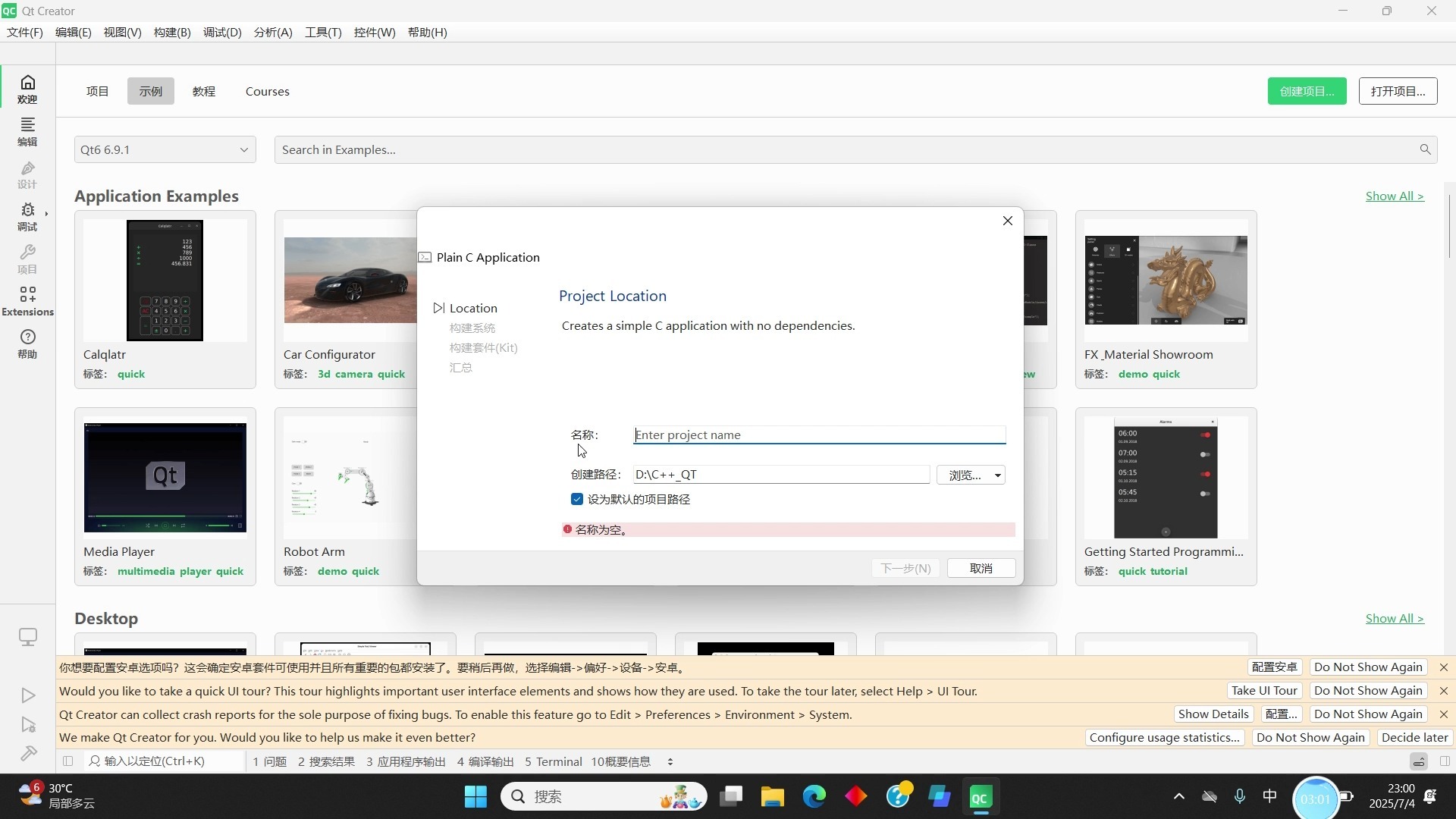
Task: Open the File menu
Action: coord(24,32)
